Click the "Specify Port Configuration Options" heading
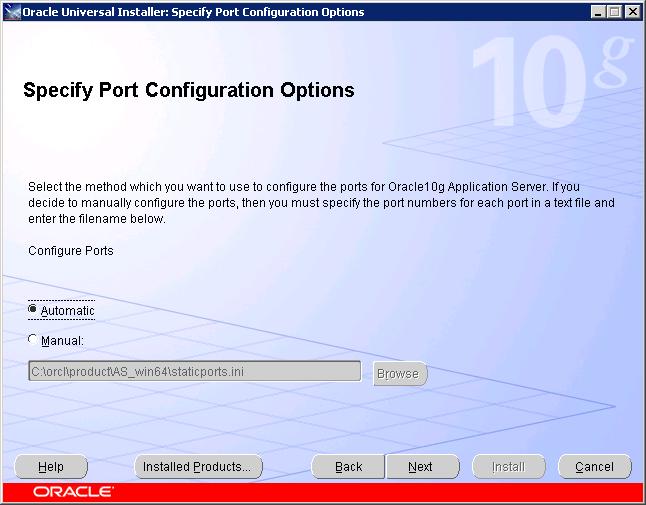The image size is (646, 505). pyautogui.click(x=189, y=91)
